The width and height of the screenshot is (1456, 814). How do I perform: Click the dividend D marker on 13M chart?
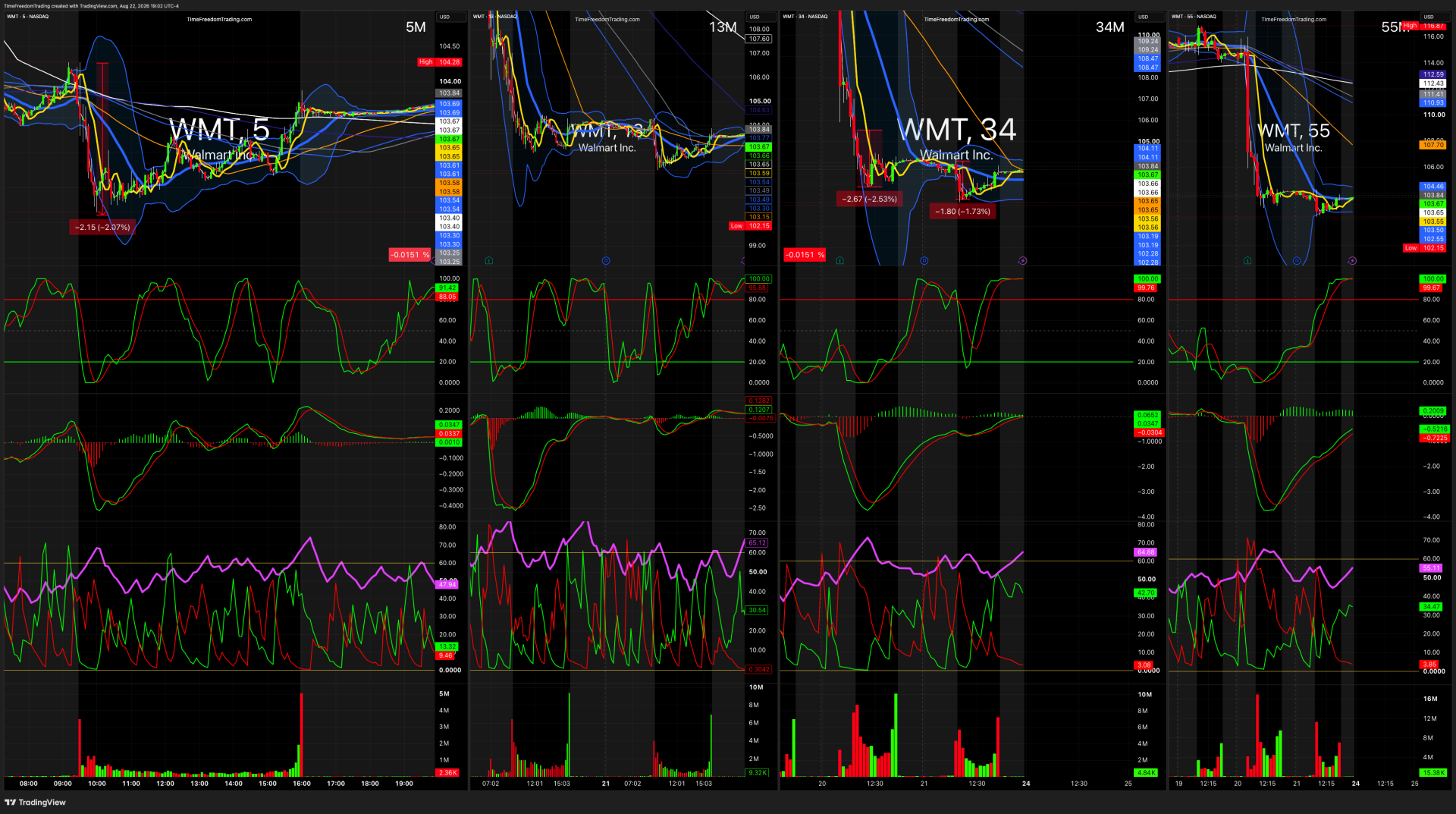[606, 261]
